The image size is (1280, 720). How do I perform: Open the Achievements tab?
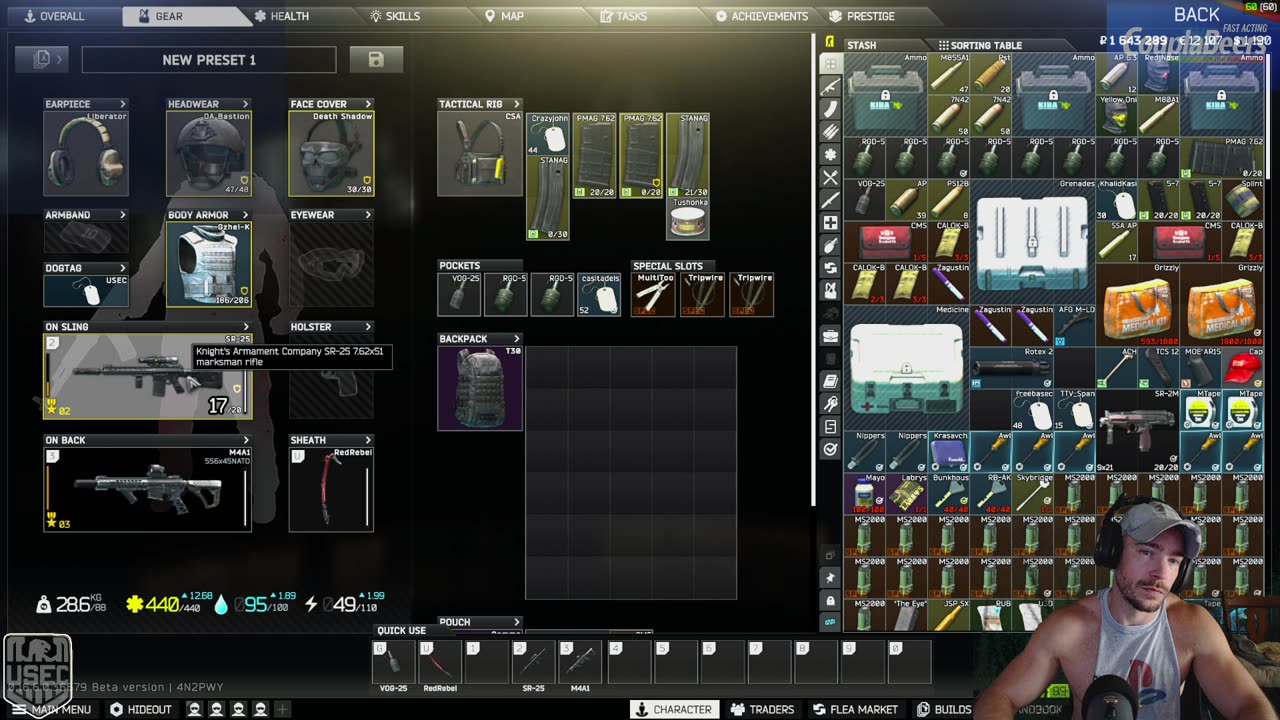tap(761, 16)
